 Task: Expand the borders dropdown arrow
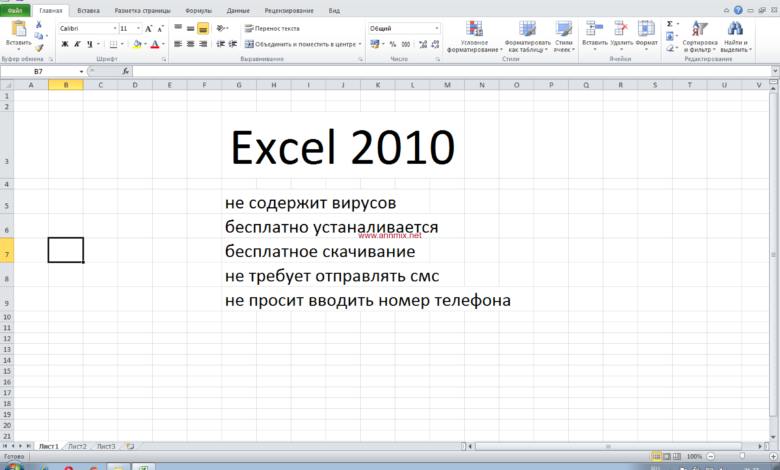(x=122, y=44)
